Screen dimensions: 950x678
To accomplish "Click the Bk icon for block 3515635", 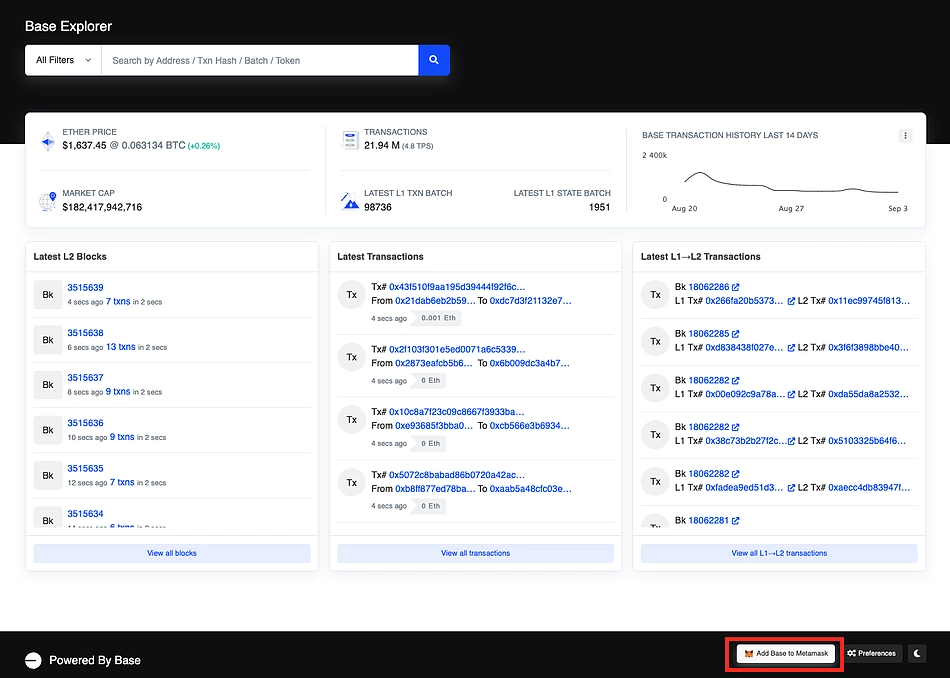I will tap(48, 476).
